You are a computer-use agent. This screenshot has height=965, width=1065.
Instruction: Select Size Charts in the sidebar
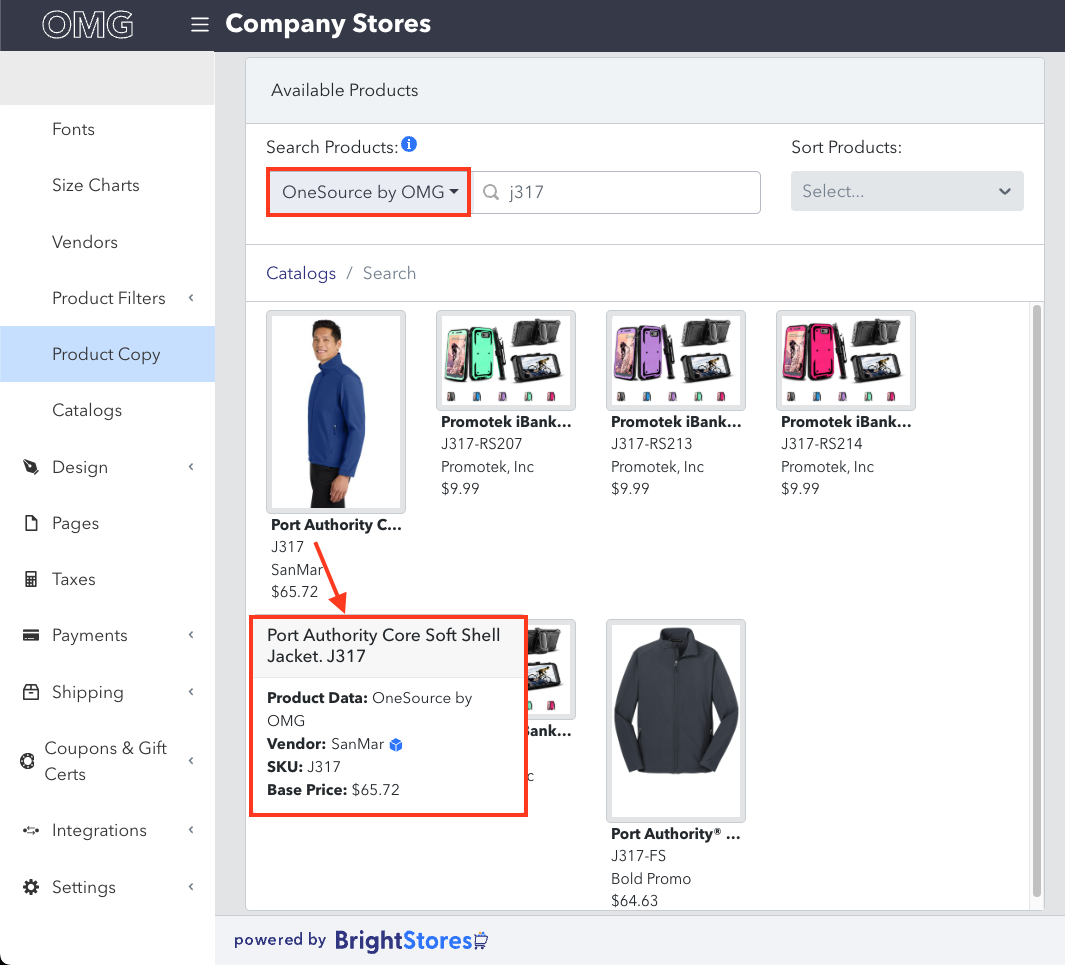pyautogui.click(x=96, y=185)
